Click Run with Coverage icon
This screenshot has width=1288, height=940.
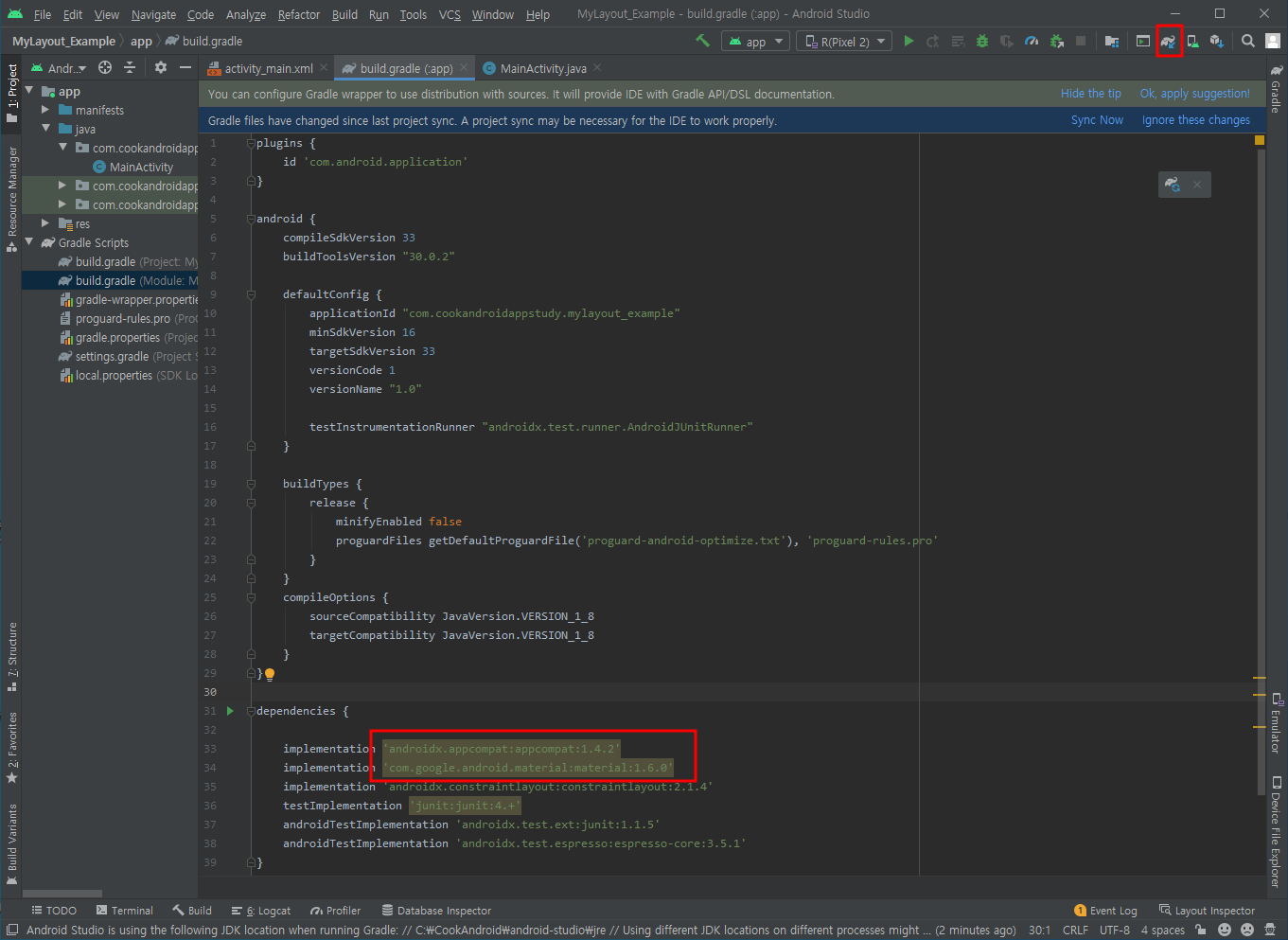click(x=1007, y=41)
